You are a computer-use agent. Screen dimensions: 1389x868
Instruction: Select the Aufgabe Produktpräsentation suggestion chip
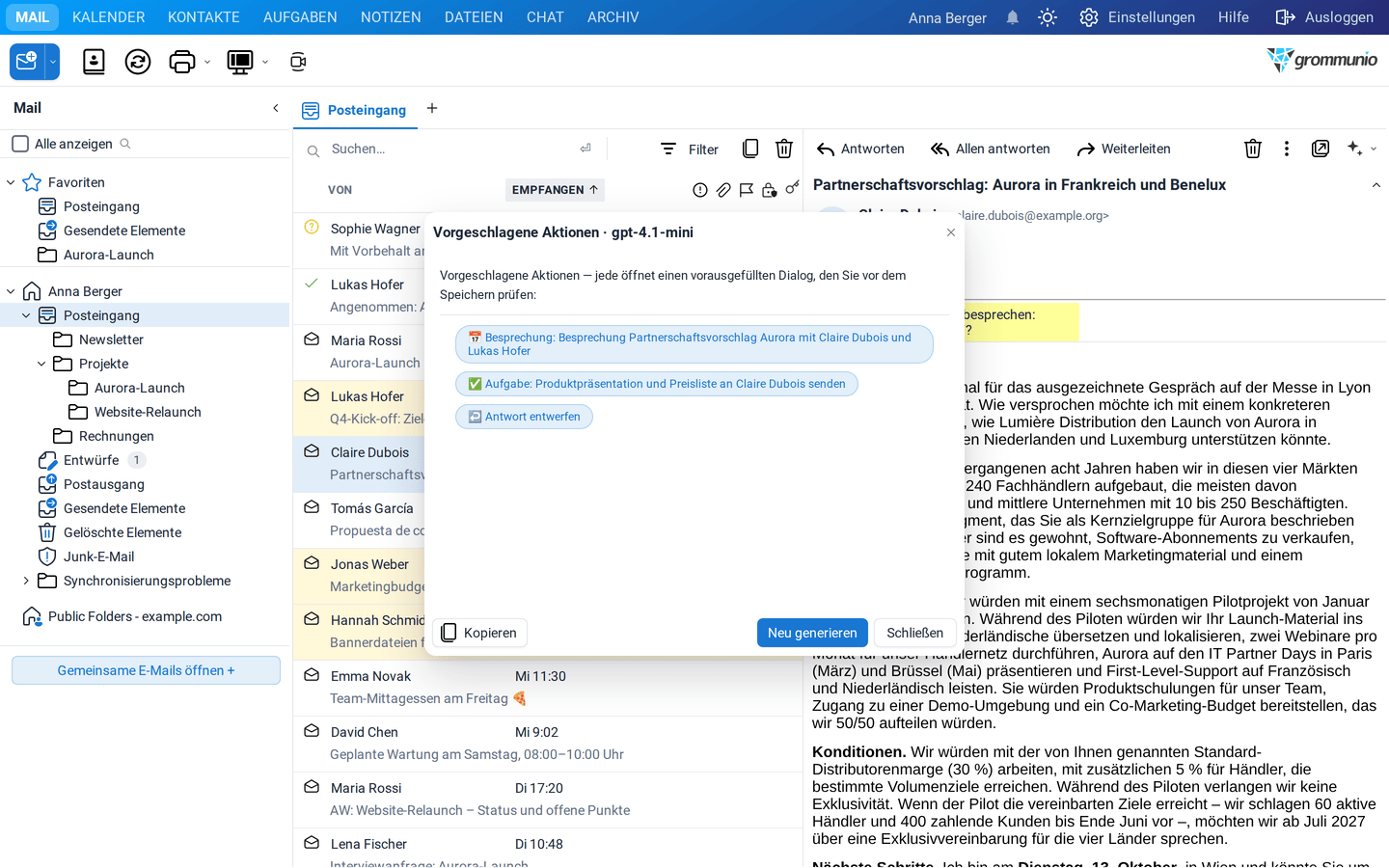tap(656, 384)
